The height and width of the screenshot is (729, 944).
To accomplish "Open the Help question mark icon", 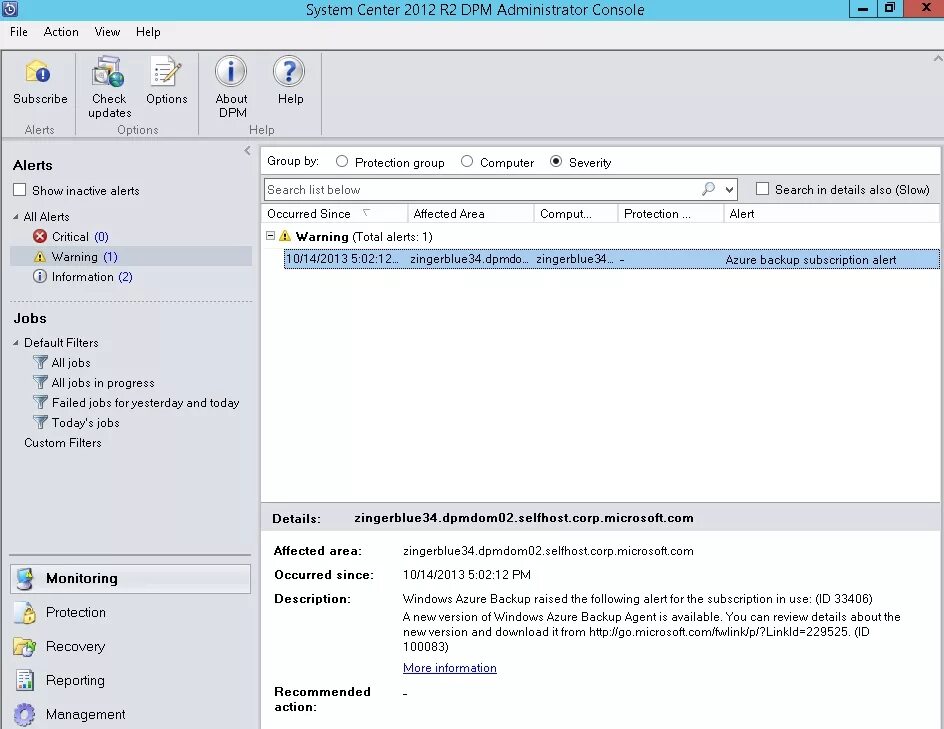I will point(289,71).
